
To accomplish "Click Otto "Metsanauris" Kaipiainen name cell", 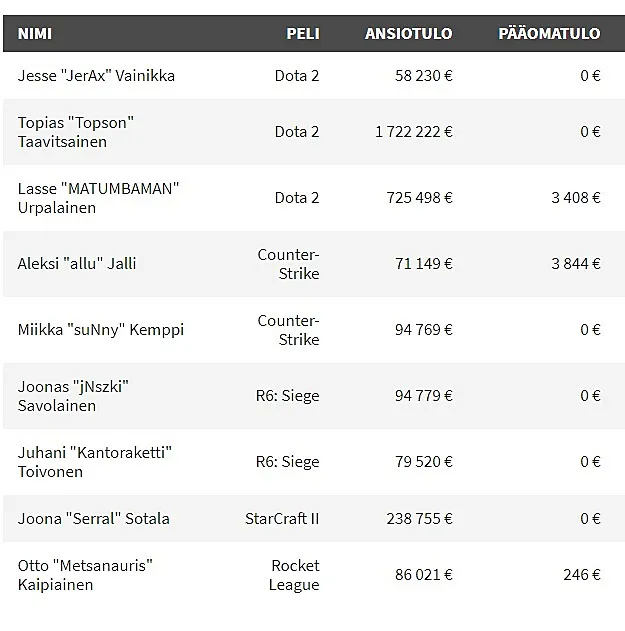I will 85,575.
